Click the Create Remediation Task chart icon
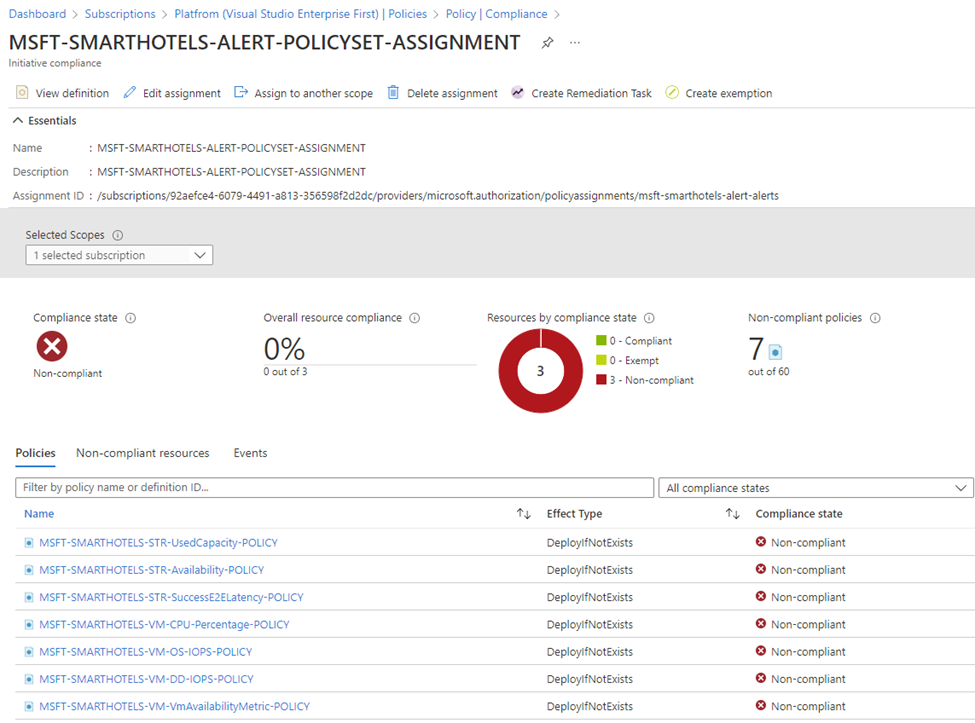The width and height of the screenshot is (975, 723). pos(517,93)
